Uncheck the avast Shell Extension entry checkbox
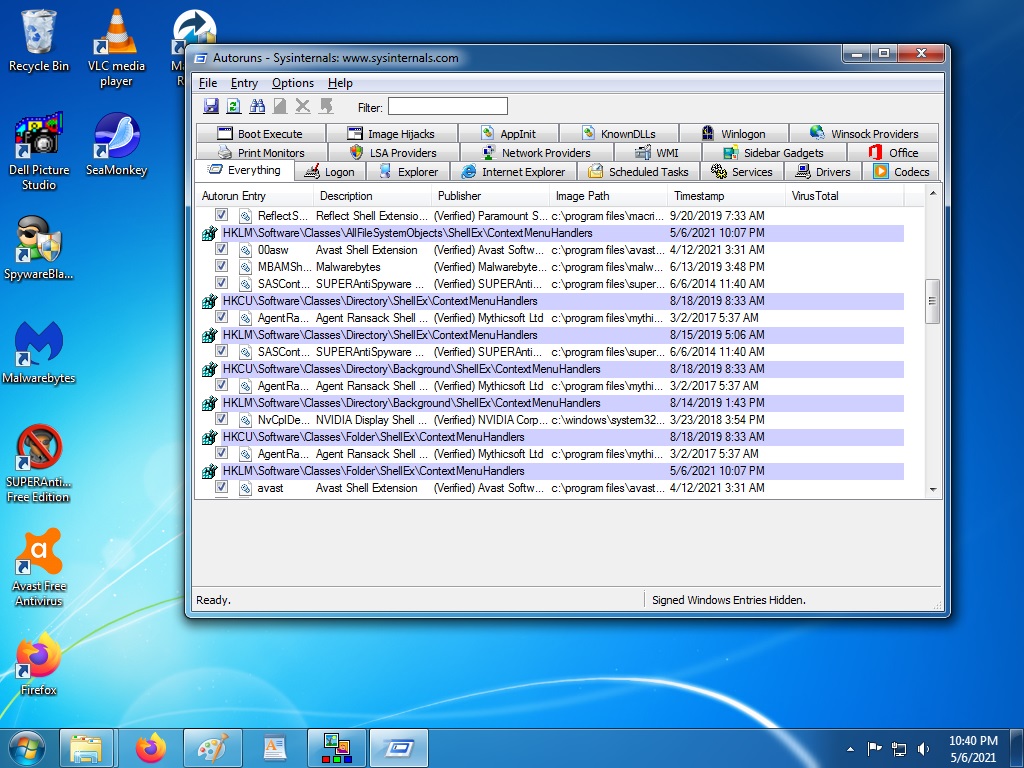The image size is (1024, 768). (221, 487)
